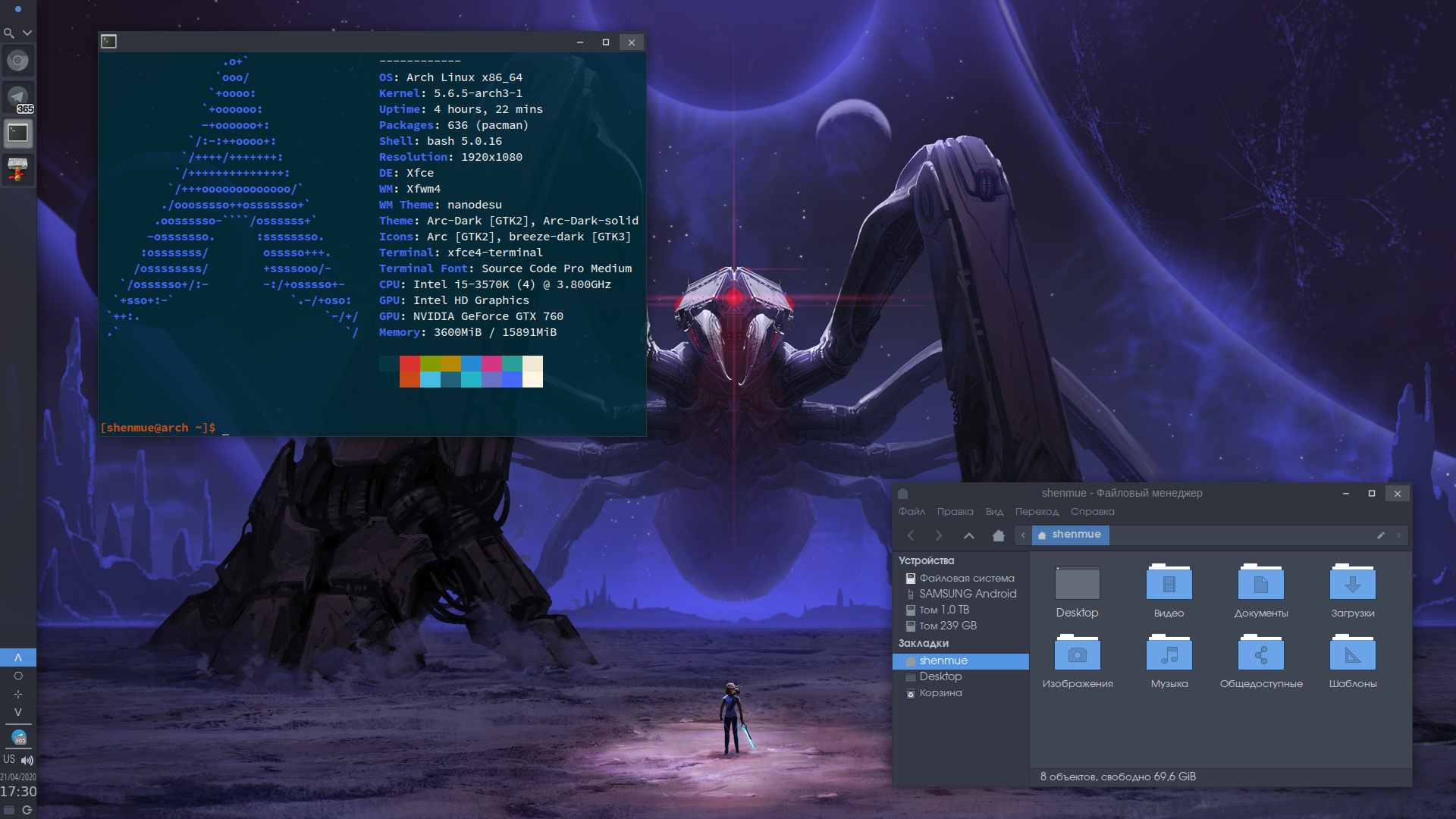Screen dimensions: 1456x819
Task: Switch to the V workspace
Action: click(18, 712)
